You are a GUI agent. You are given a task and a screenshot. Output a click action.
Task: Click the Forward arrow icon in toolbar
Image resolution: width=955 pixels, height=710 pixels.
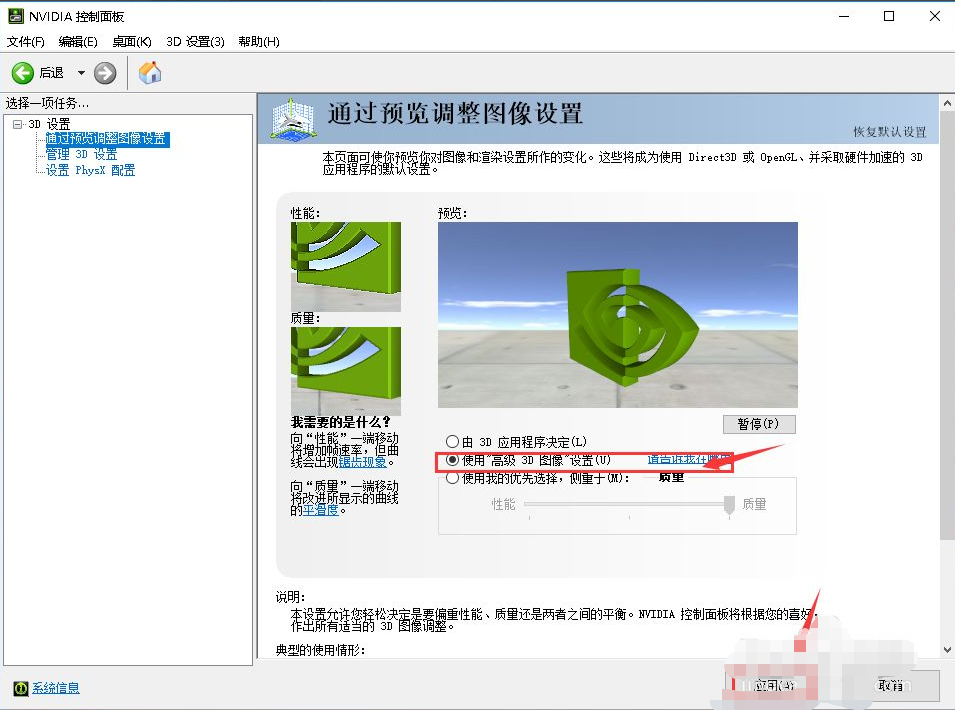(x=105, y=73)
